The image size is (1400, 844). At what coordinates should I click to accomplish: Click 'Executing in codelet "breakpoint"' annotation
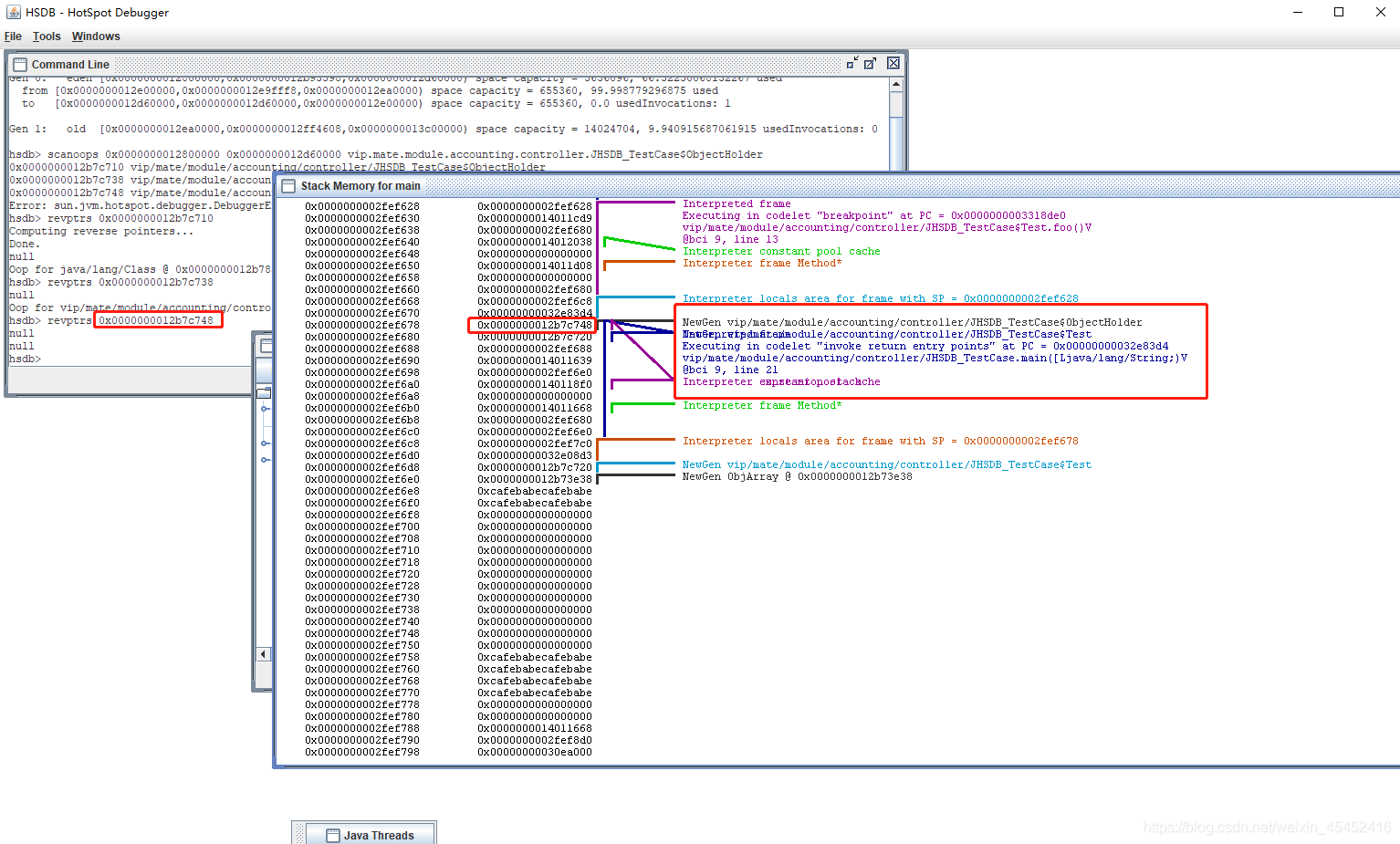(x=873, y=216)
